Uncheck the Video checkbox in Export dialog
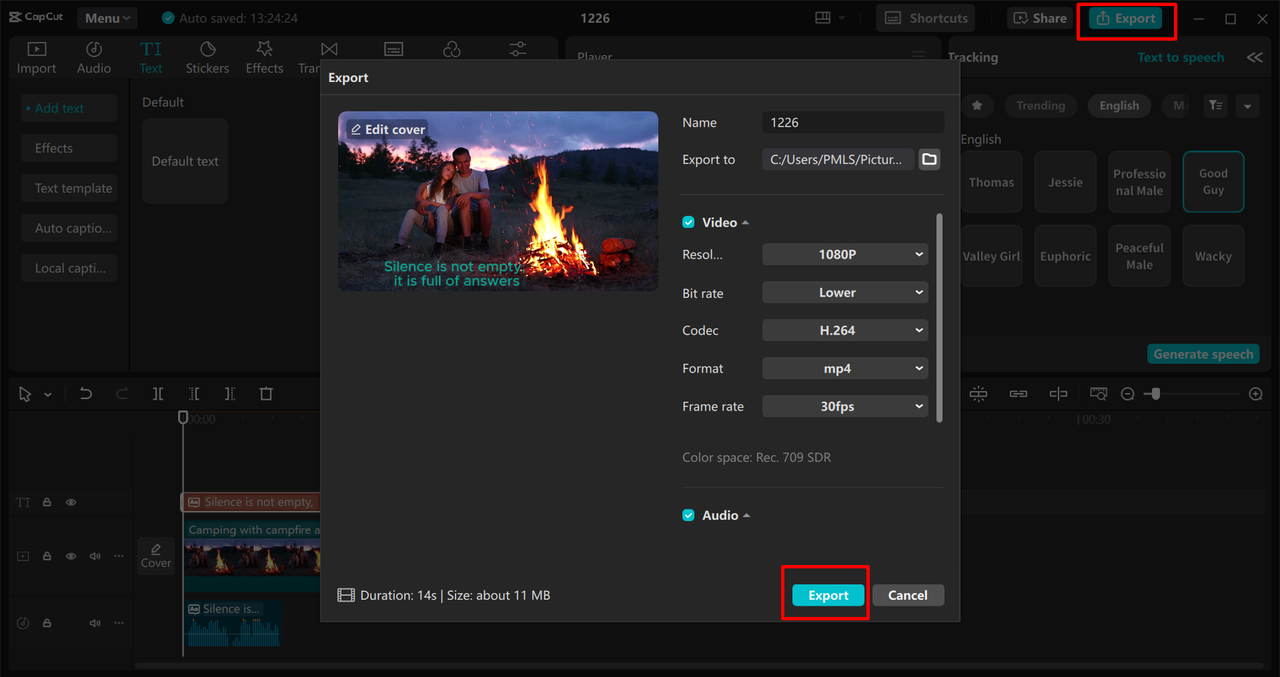Viewport: 1280px width, 677px height. (688, 222)
